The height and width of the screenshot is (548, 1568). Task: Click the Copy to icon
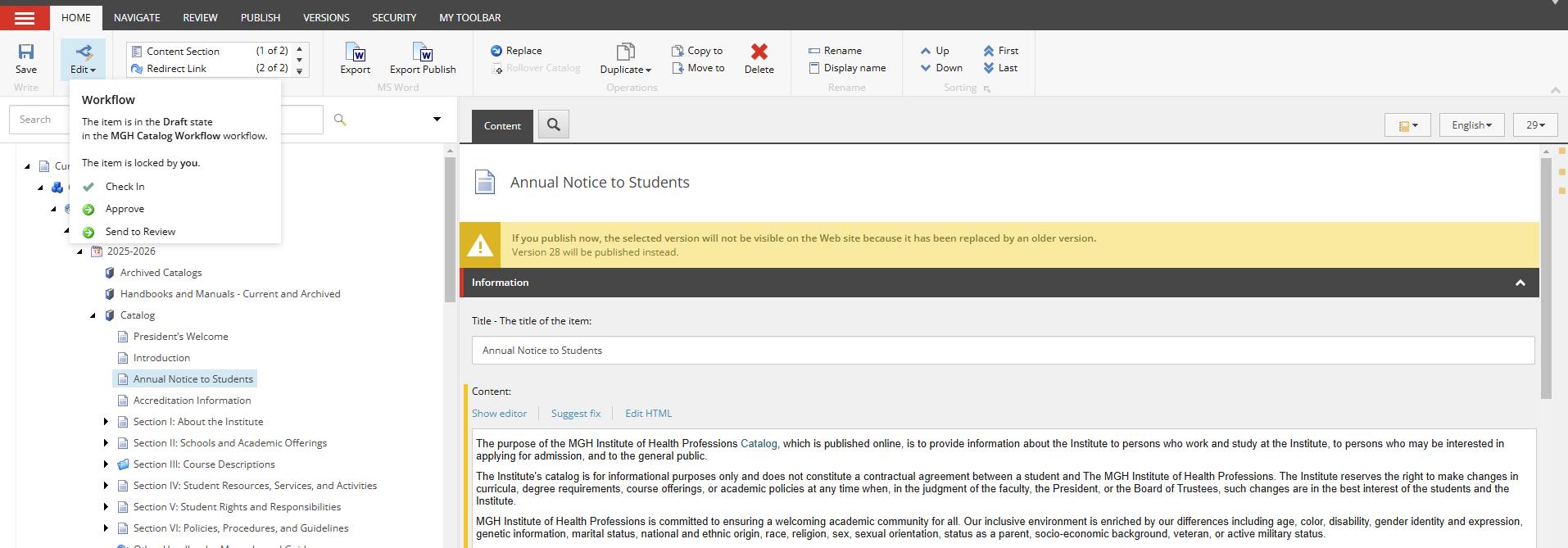tap(678, 51)
